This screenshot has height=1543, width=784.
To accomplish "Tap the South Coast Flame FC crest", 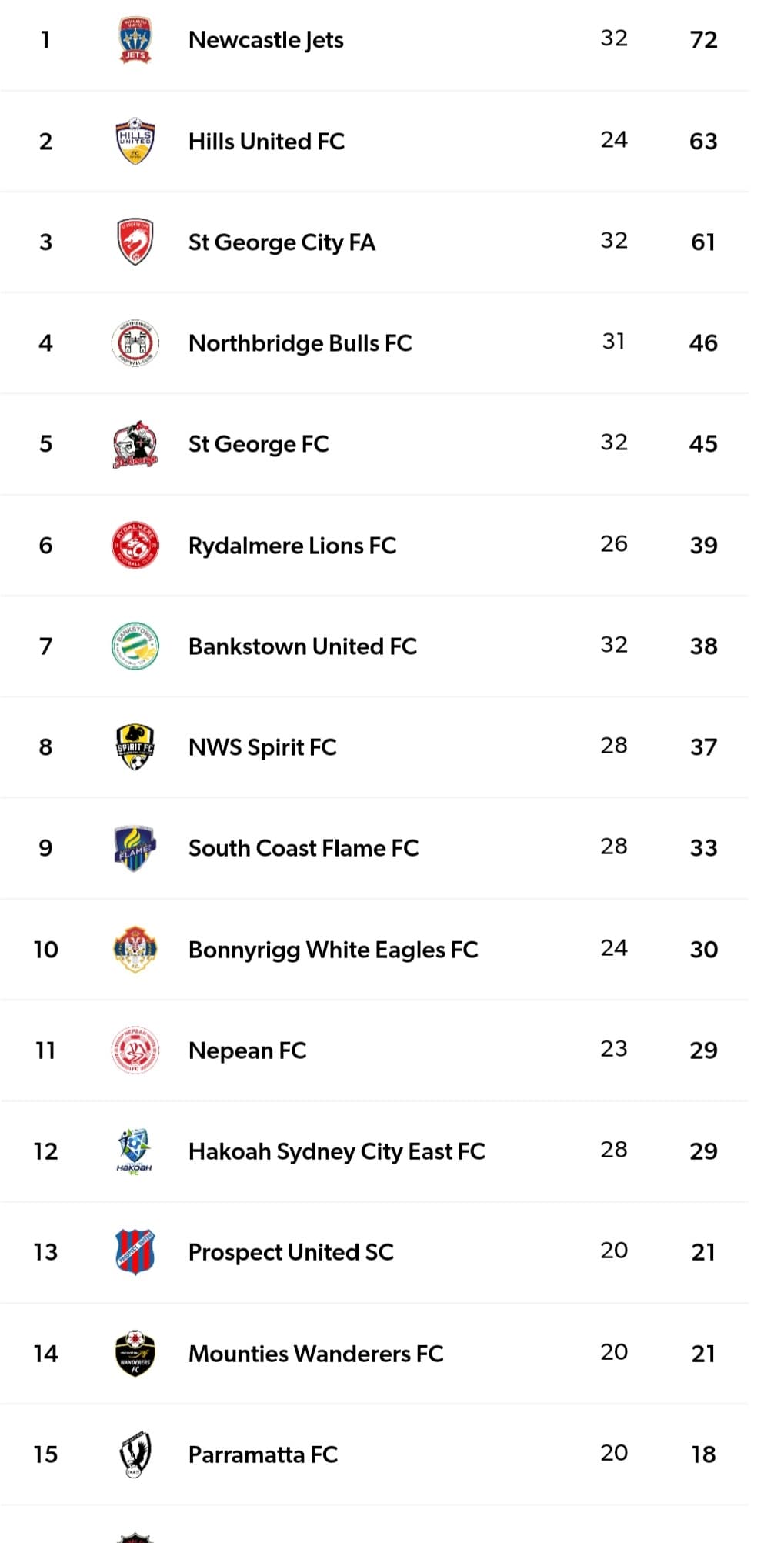I will coord(135,848).
